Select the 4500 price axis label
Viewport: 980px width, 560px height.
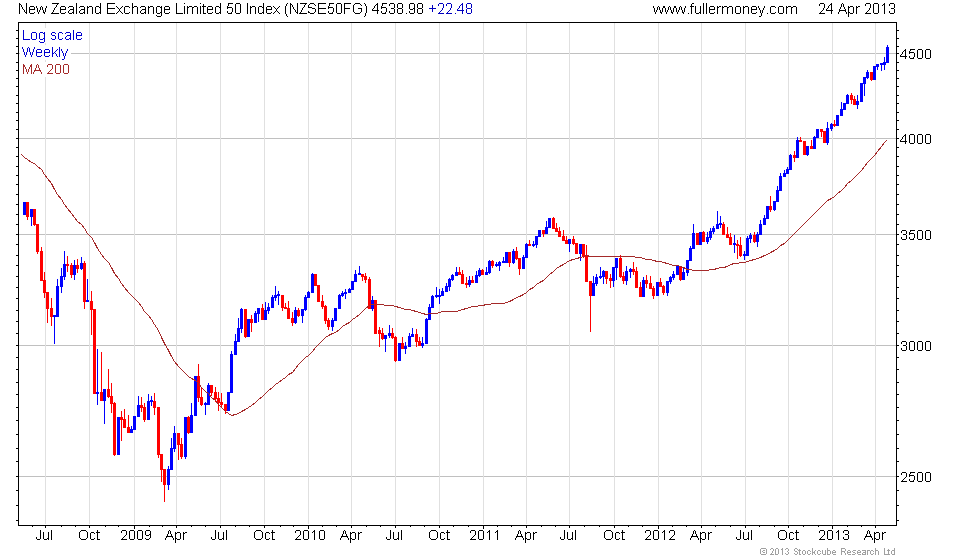coord(915,54)
